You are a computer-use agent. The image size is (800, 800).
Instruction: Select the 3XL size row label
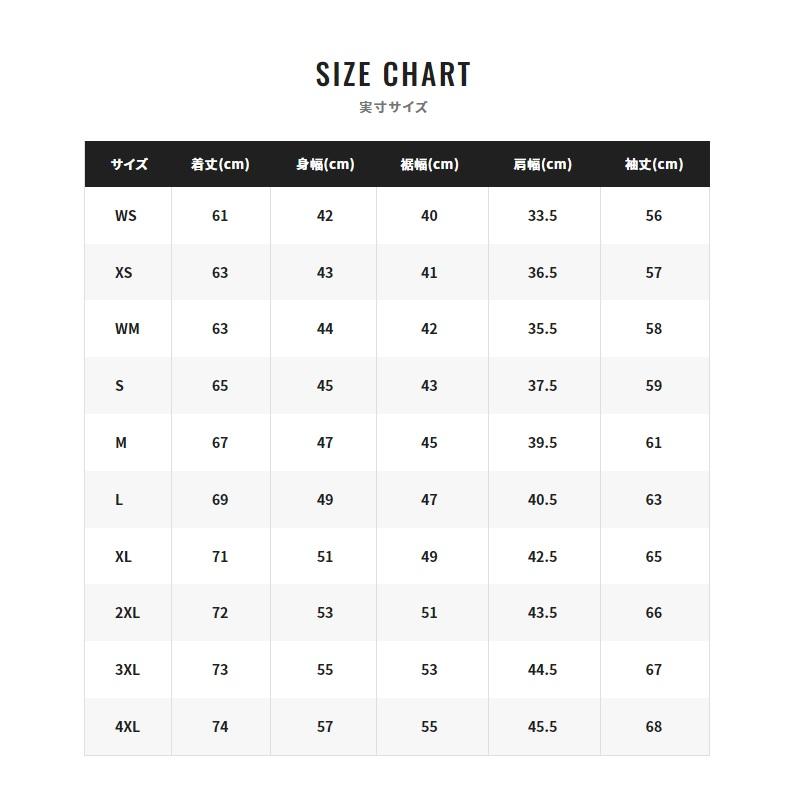click(x=127, y=670)
